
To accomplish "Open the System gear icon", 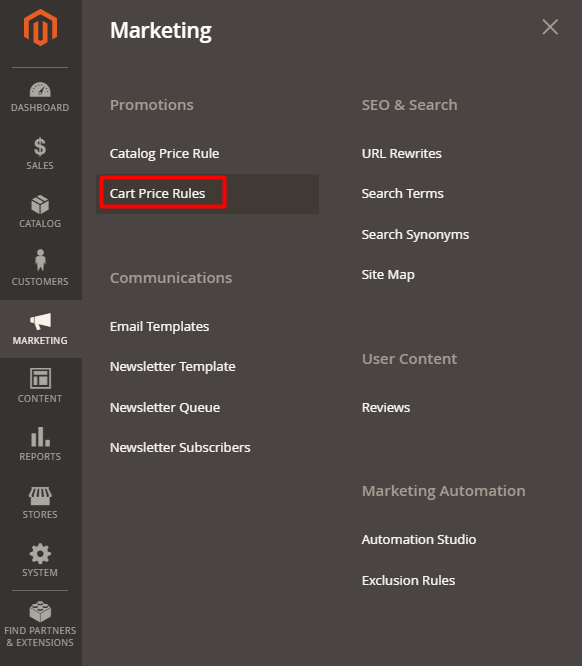I will (x=40, y=553).
